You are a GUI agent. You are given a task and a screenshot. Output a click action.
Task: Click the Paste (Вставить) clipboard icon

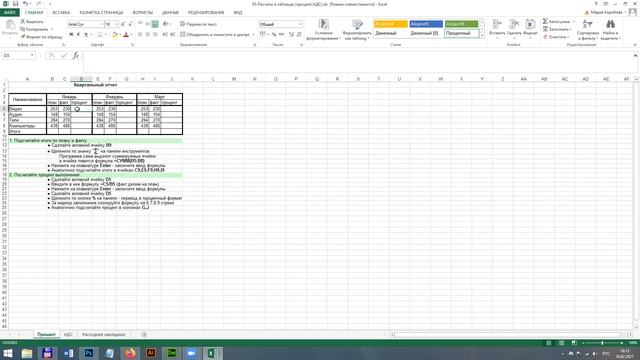click(10, 26)
